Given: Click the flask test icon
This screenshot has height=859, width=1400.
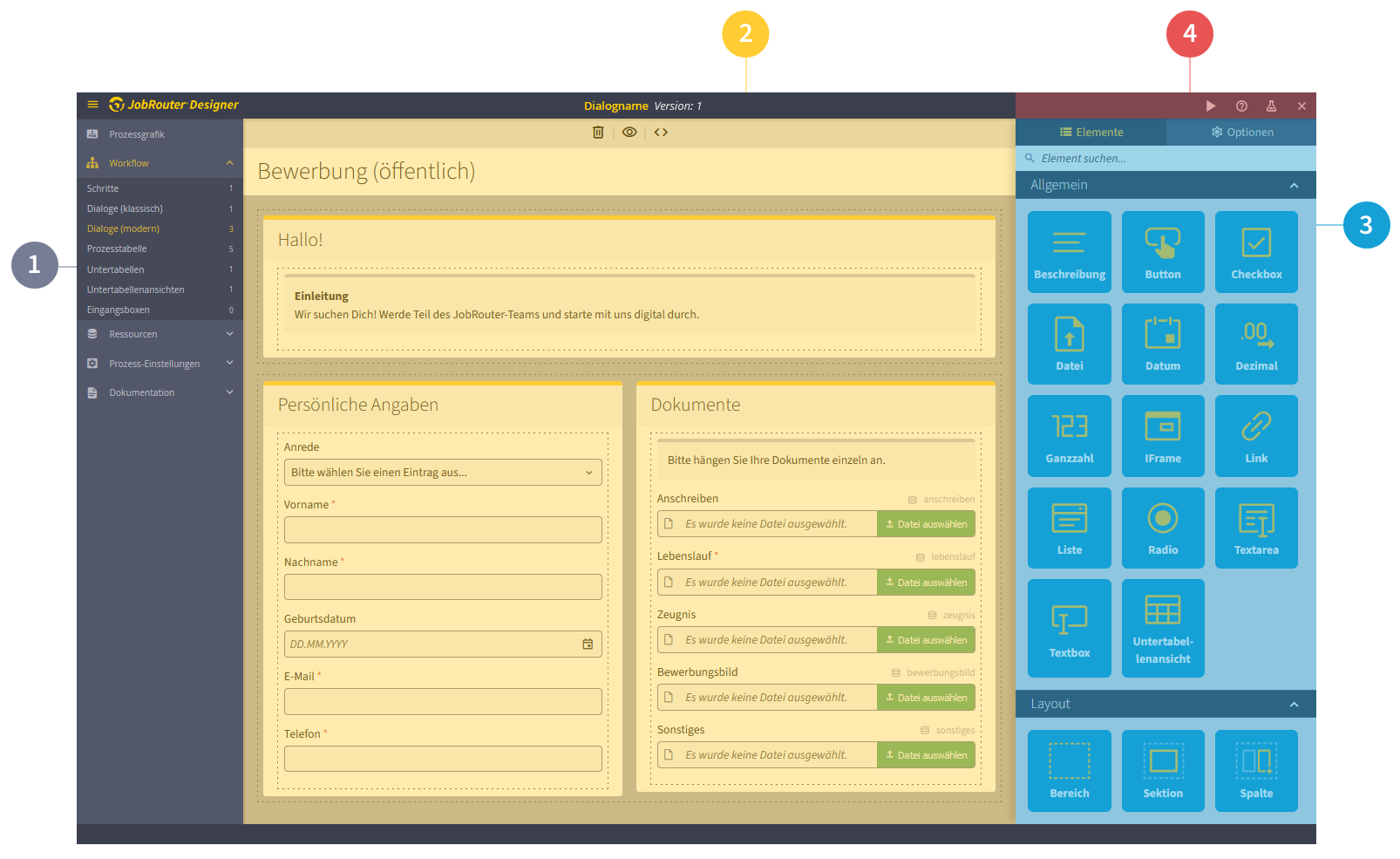Looking at the screenshot, I should (x=1271, y=106).
